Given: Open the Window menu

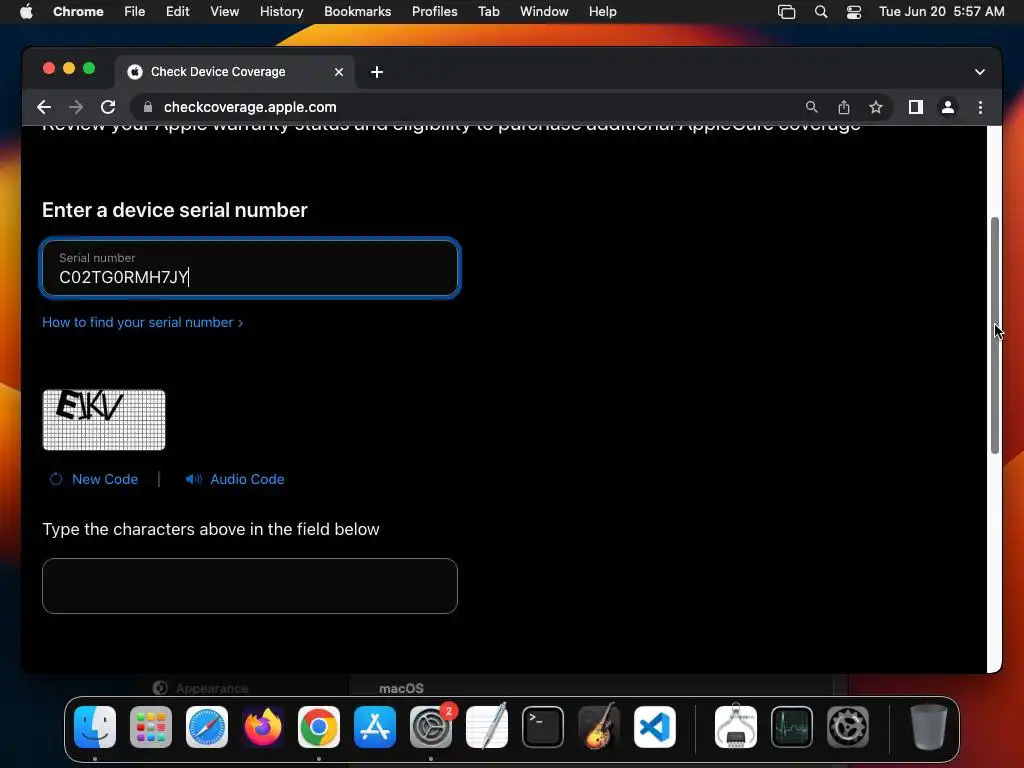Looking at the screenshot, I should [x=544, y=12].
